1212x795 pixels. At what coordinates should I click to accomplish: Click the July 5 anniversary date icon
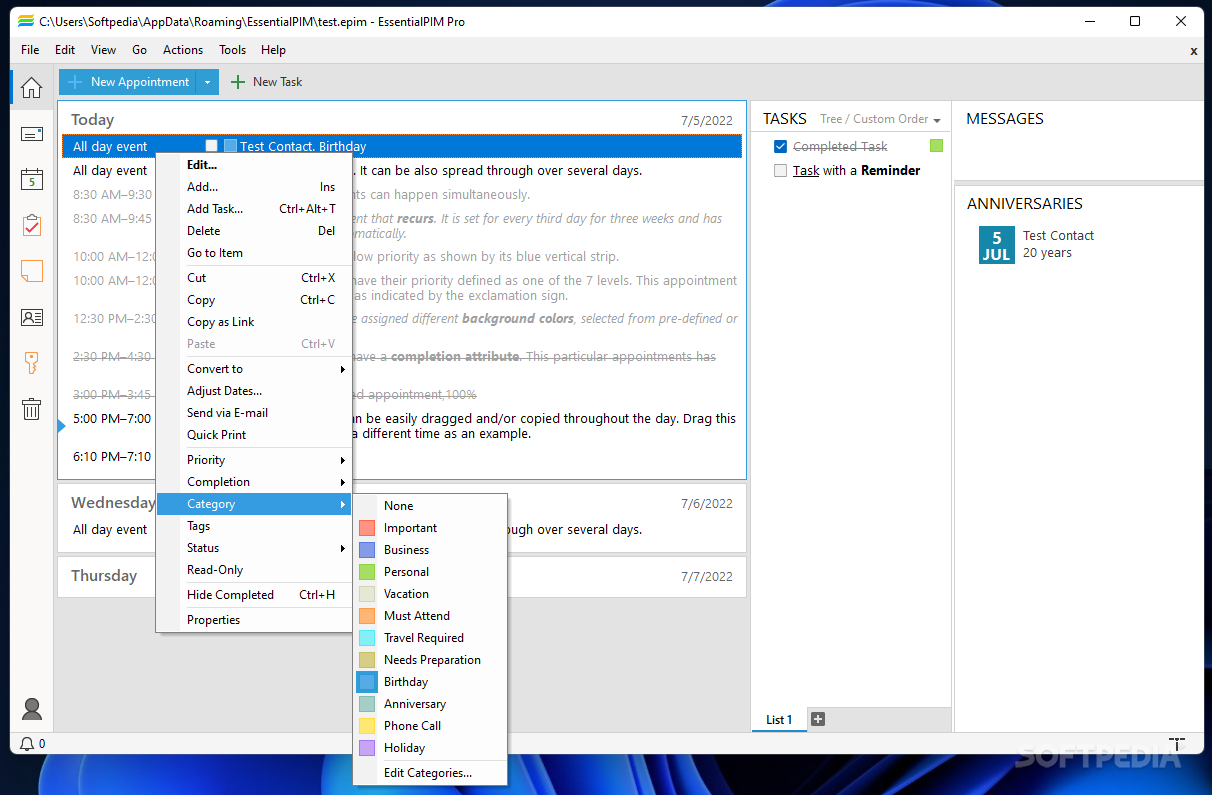pyautogui.click(x=997, y=245)
